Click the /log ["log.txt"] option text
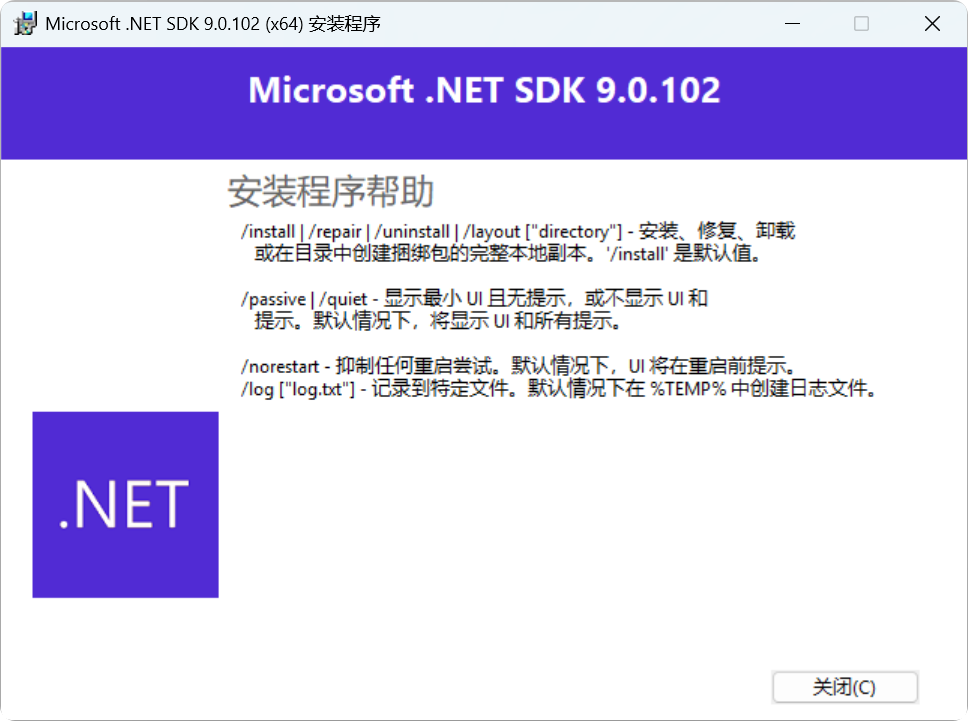Viewport: 968px width, 721px height. coord(298,390)
